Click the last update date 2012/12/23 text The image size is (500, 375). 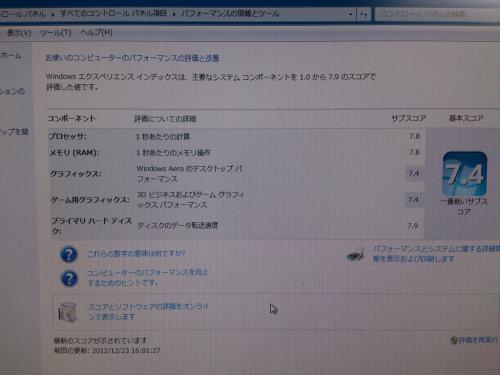(x=107, y=350)
